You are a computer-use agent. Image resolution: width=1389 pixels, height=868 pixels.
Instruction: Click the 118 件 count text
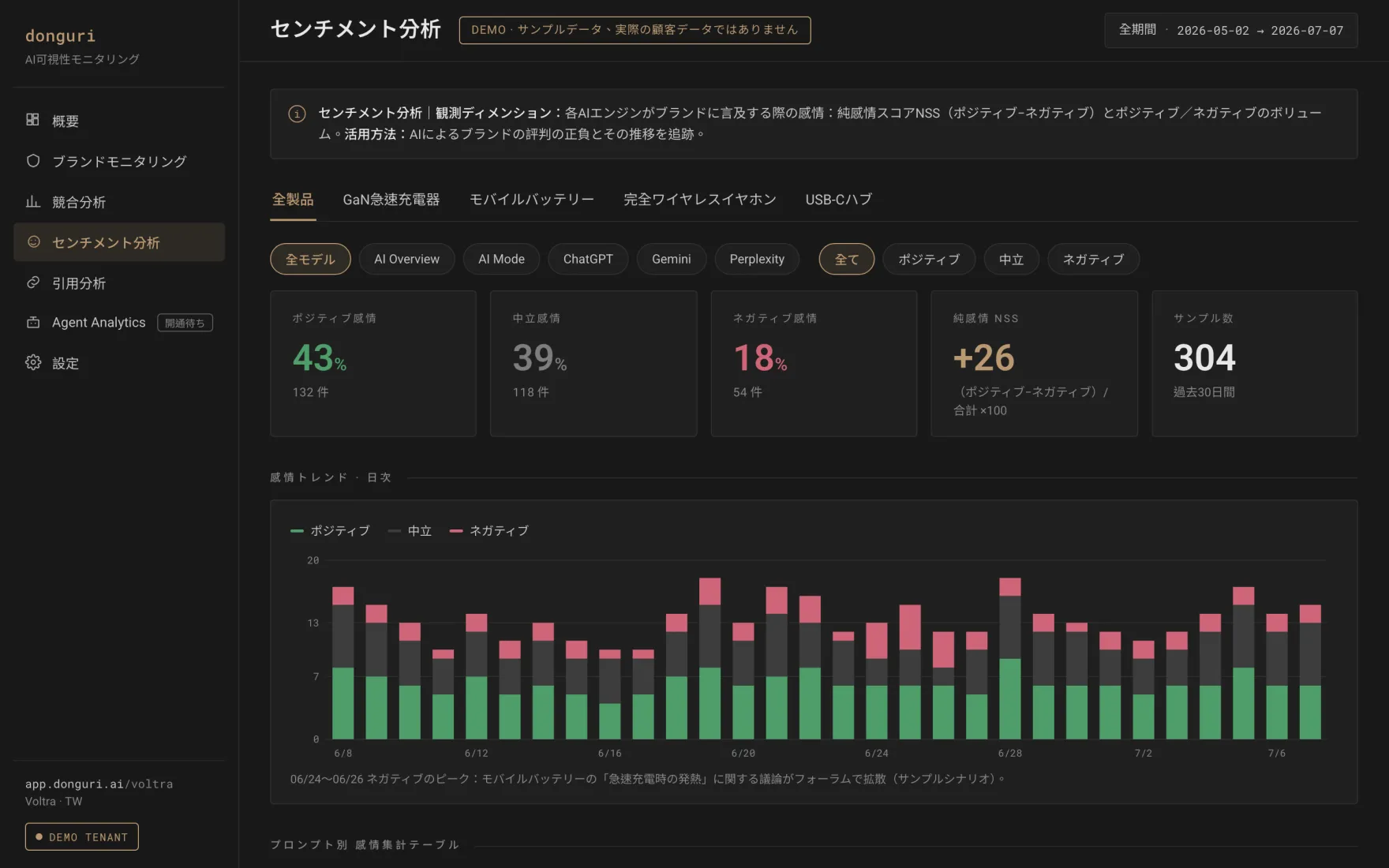(530, 392)
